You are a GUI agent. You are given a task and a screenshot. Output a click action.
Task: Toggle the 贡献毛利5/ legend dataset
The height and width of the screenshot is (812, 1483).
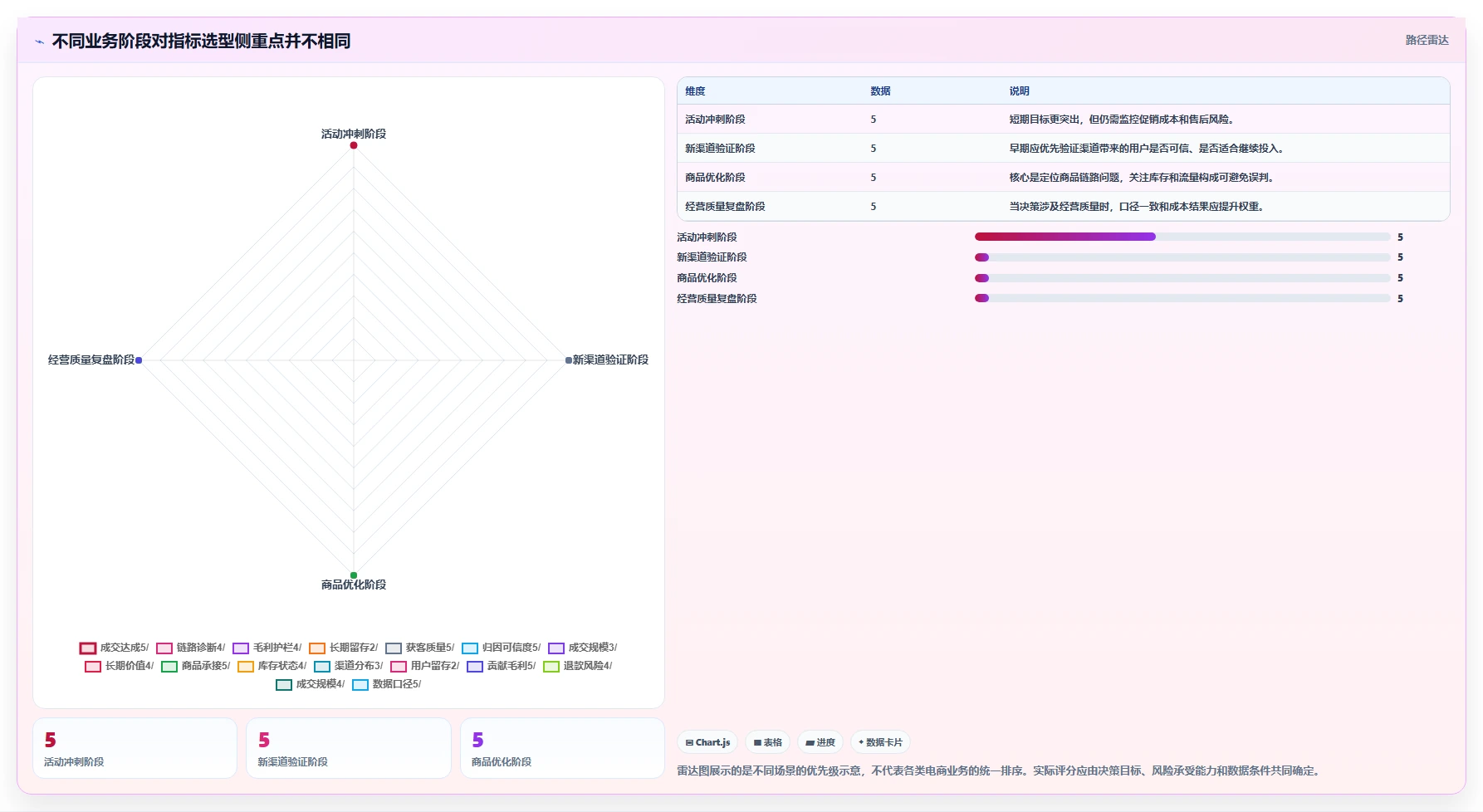click(x=502, y=666)
